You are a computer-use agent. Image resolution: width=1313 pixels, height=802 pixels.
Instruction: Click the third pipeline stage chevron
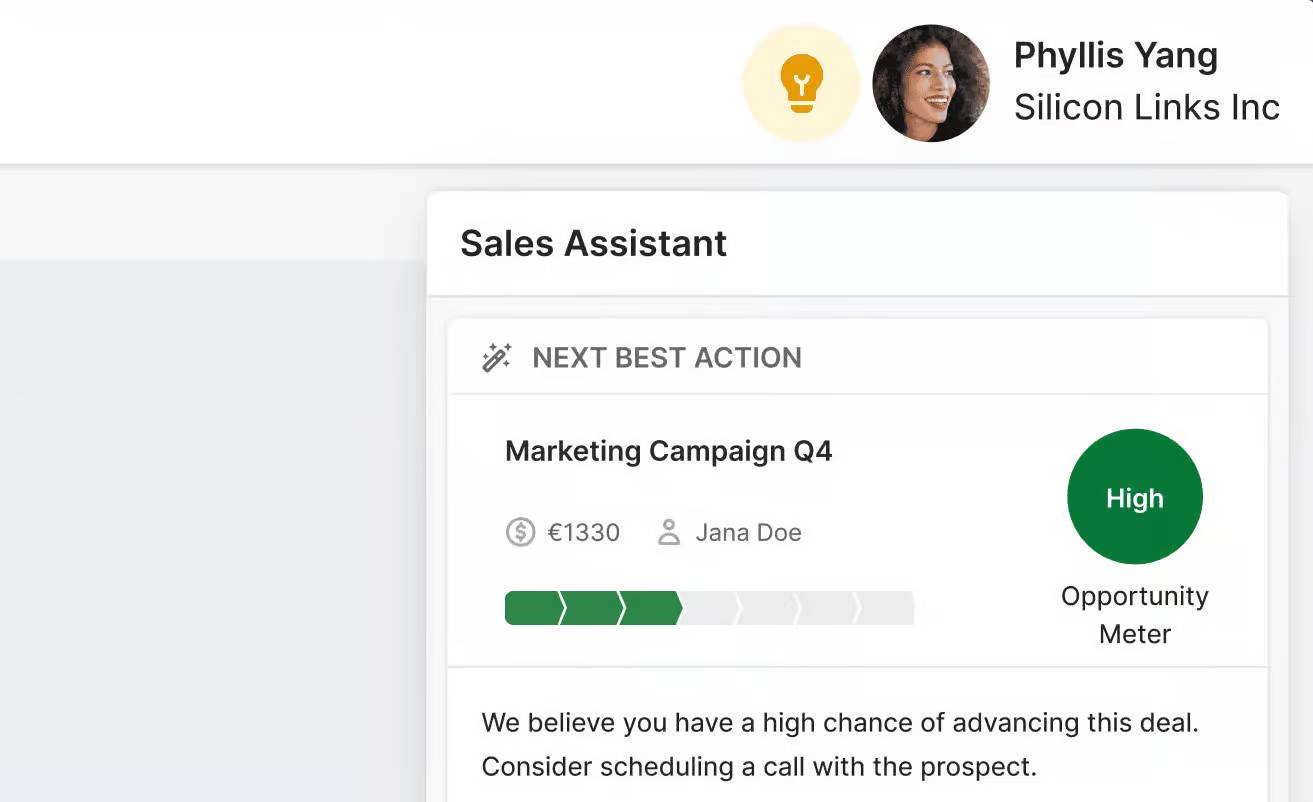[650, 607]
